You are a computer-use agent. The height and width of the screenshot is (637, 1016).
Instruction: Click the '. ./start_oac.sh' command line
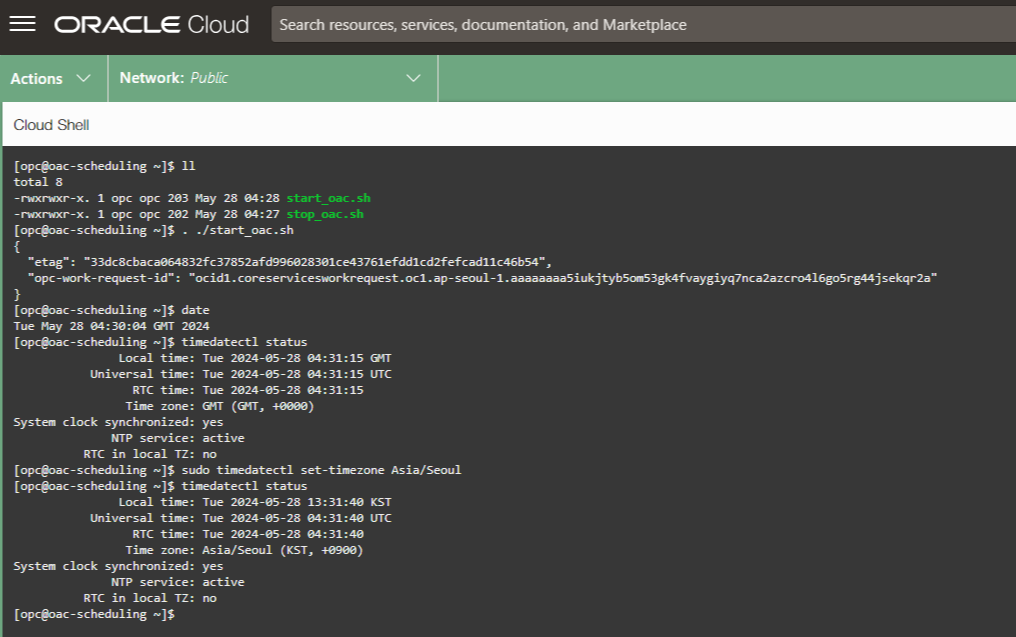click(154, 230)
